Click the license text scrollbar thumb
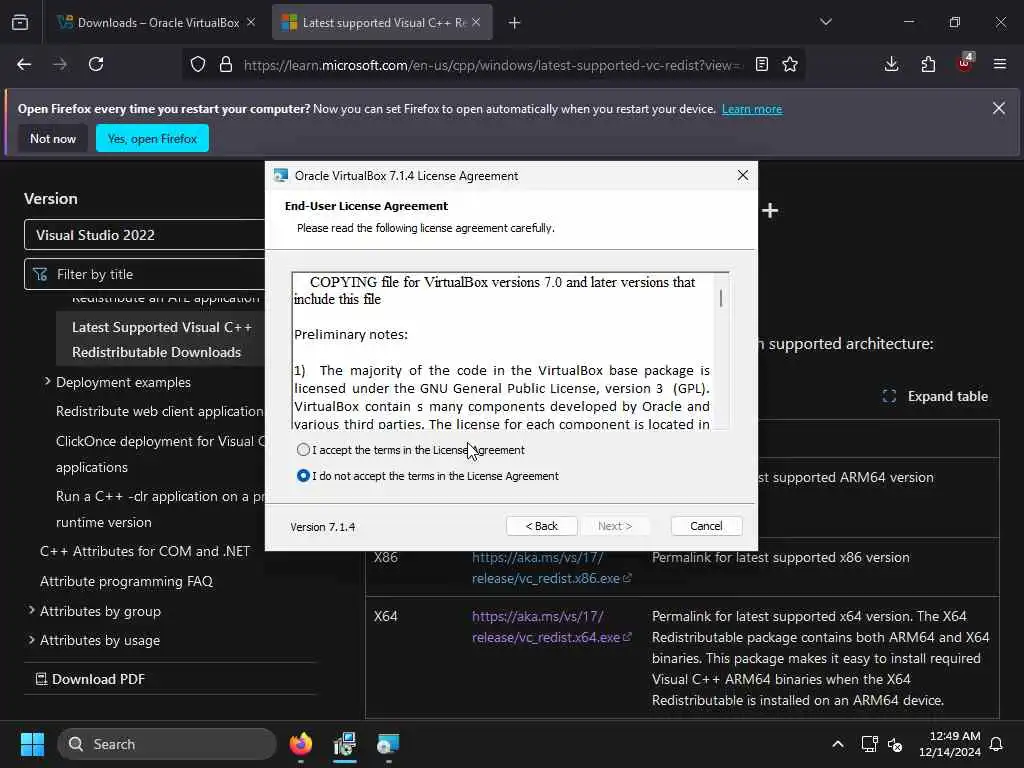This screenshot has width=1024, height=768. coord(721,298)
